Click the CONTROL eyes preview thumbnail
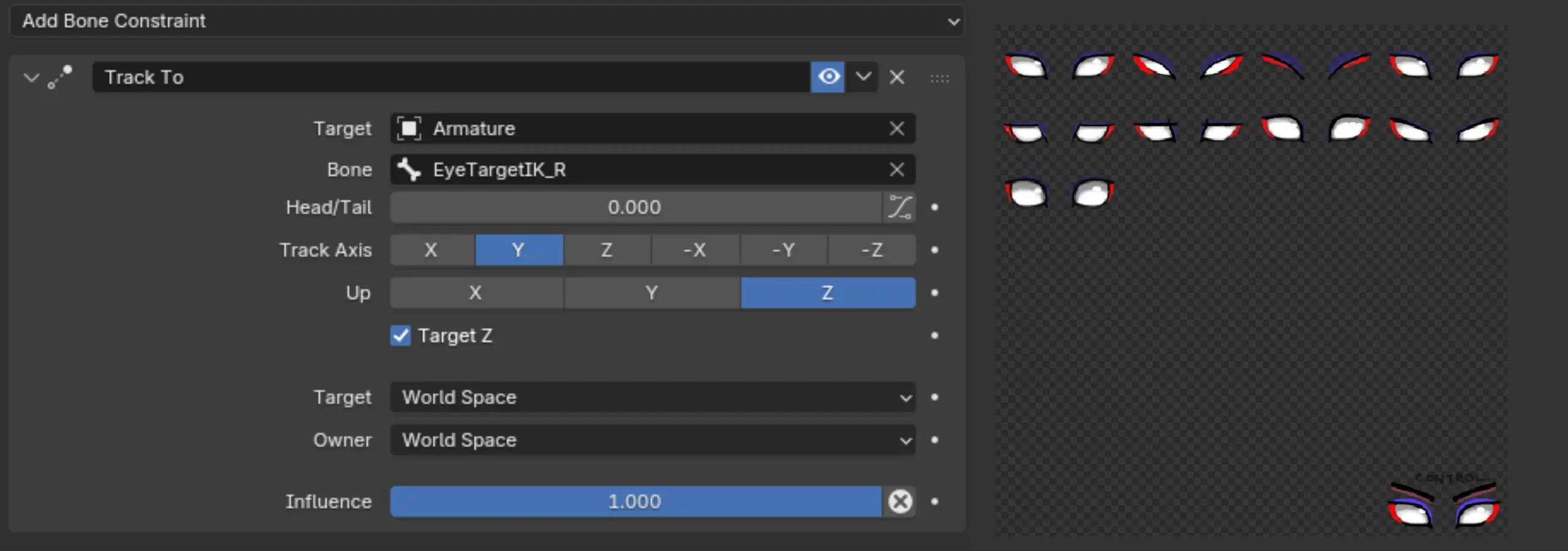 tap(1444, 502)
